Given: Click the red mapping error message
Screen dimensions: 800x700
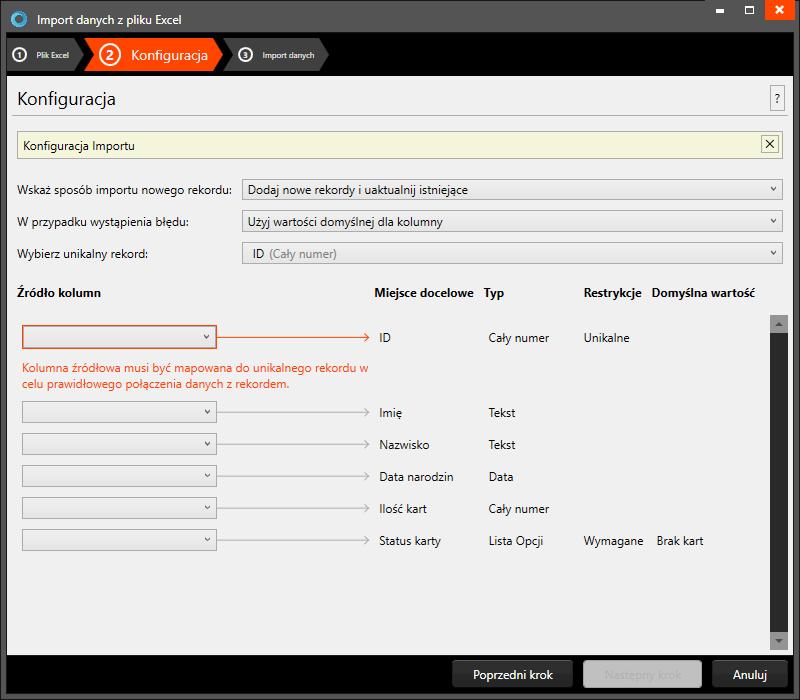Looking at the screenshot, I should (x=195, y=376).
